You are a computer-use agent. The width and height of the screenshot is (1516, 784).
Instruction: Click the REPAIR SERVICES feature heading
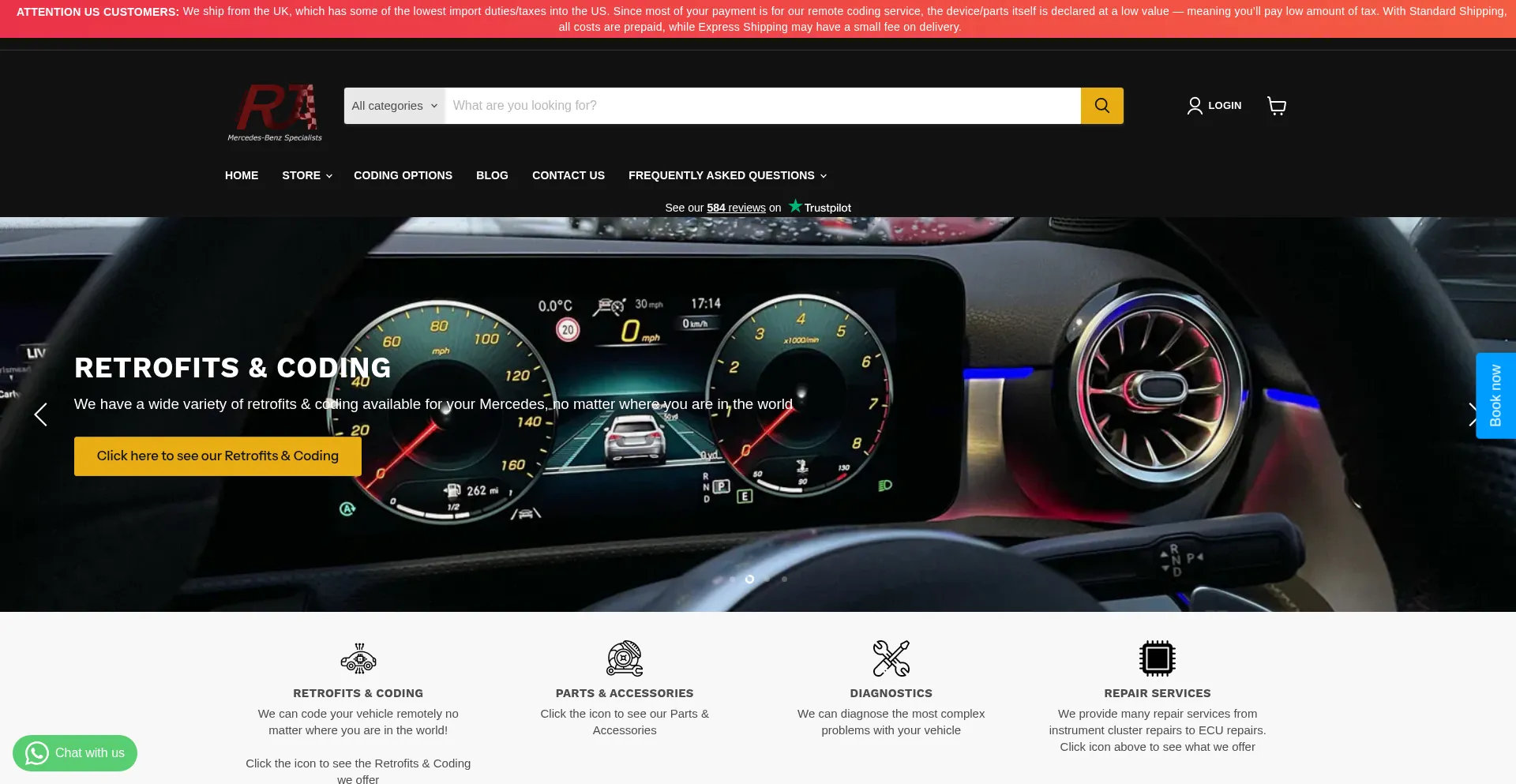click(1158, 693)
